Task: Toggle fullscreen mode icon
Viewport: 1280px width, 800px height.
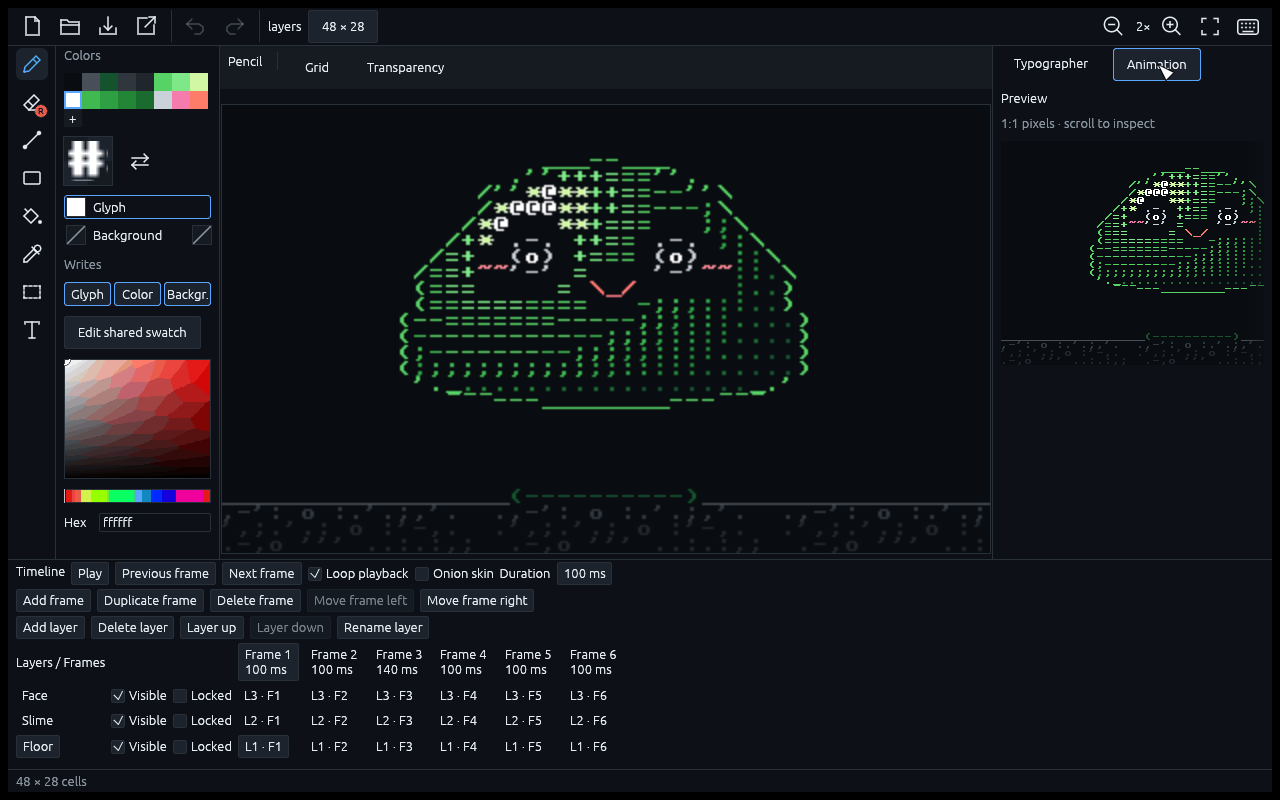Action: pos(1210,26)
